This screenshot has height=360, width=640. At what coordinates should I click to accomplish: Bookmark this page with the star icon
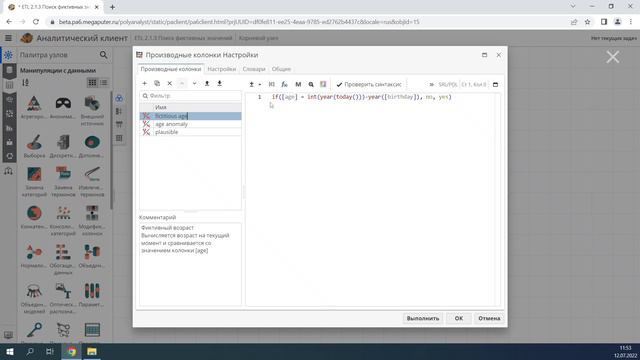pos(587,22)
